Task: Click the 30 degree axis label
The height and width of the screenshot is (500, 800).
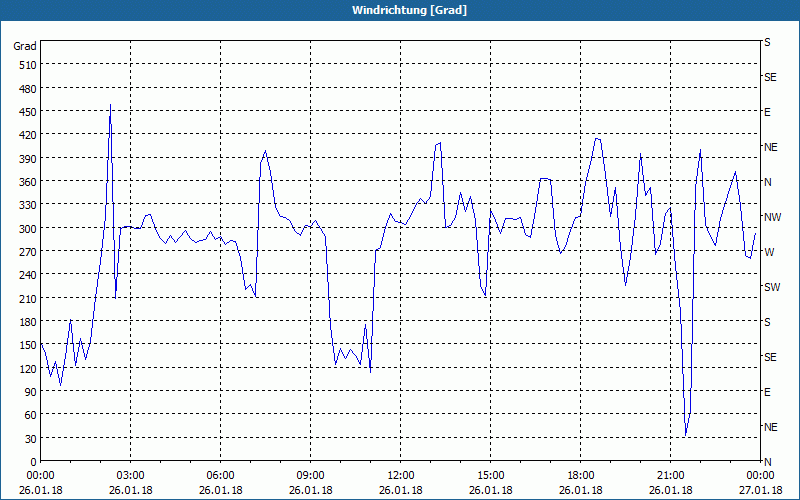Action: [x=31, y=439]
